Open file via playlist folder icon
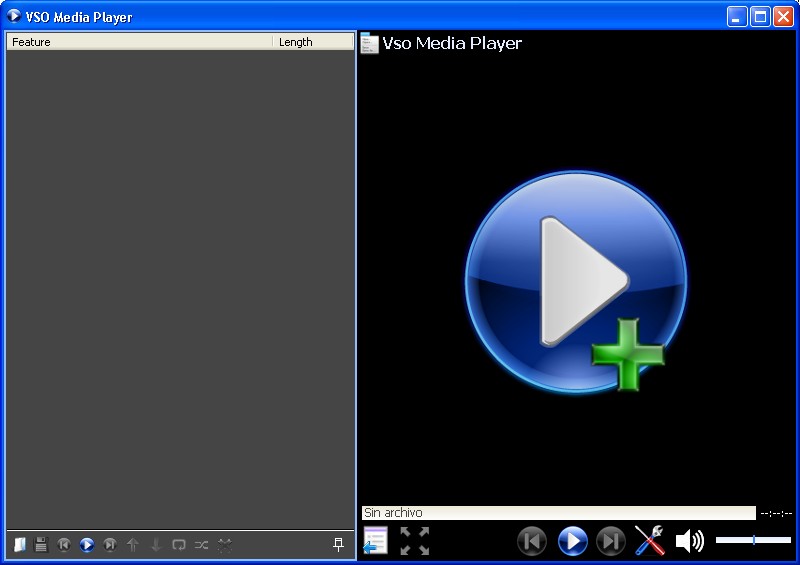Viewport: 800px width, 565px height. point(19,545)
